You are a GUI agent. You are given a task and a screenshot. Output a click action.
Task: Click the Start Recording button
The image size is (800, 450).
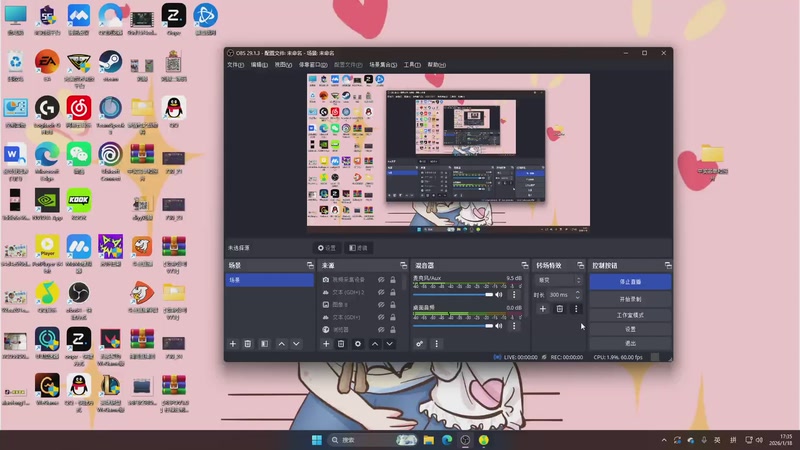[630, 299]
